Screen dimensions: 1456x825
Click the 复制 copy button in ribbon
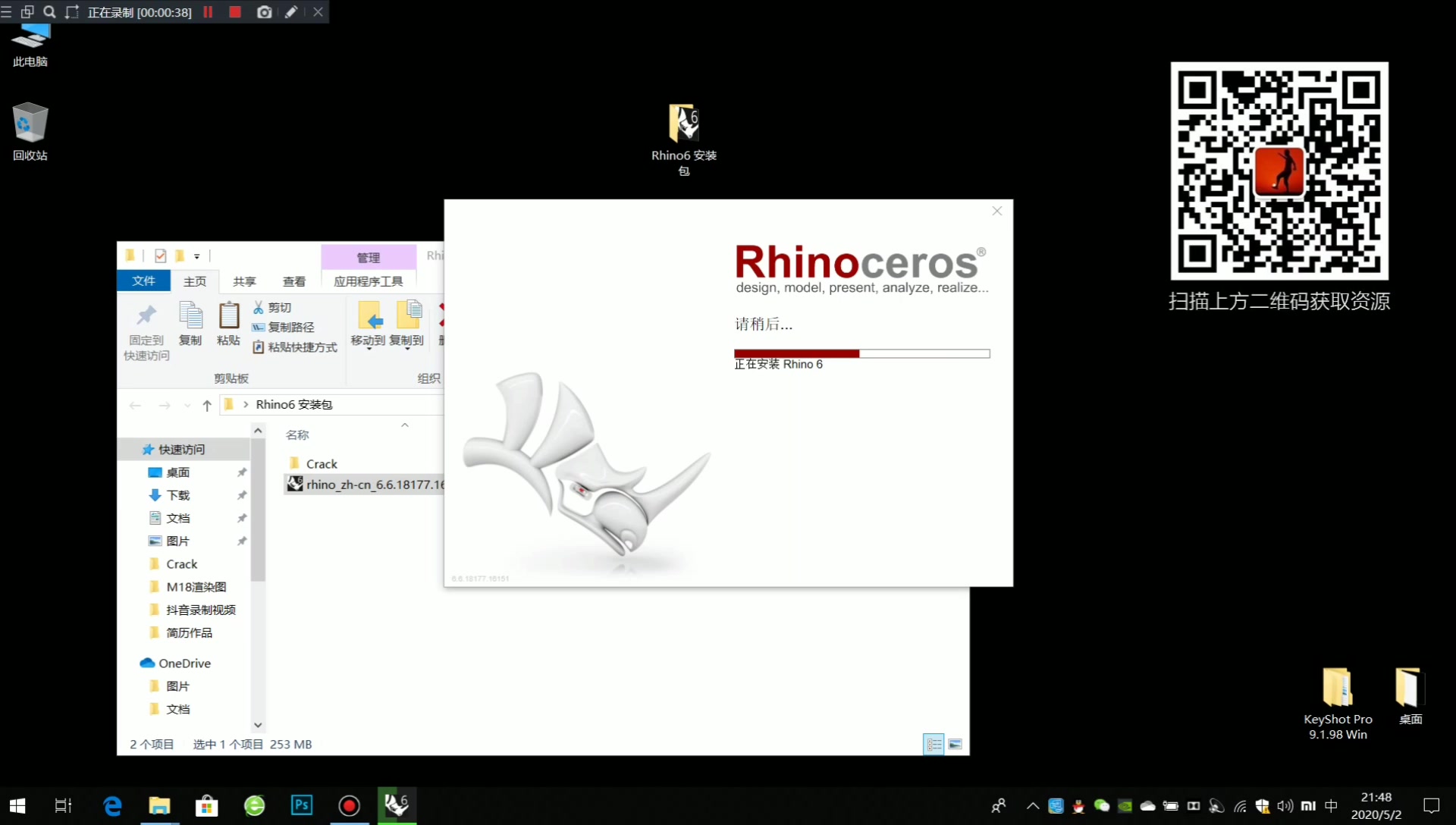click(x=190, y=324)
